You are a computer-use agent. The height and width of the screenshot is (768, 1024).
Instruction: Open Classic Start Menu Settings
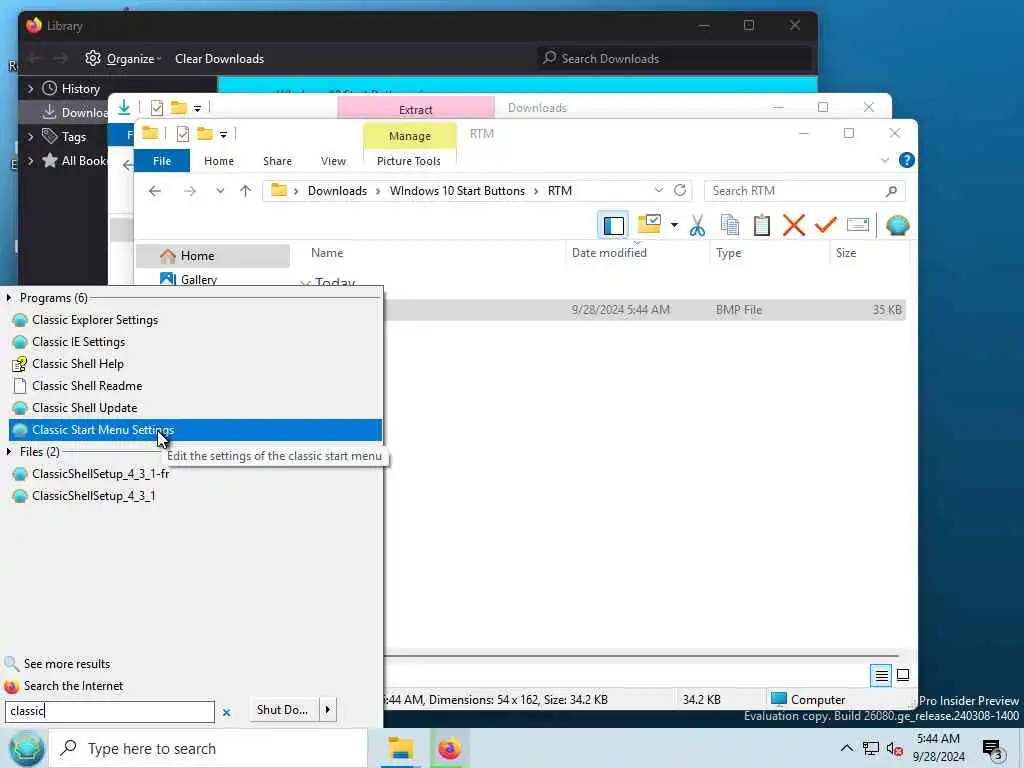pyautogui.click(x=195, y=430)
